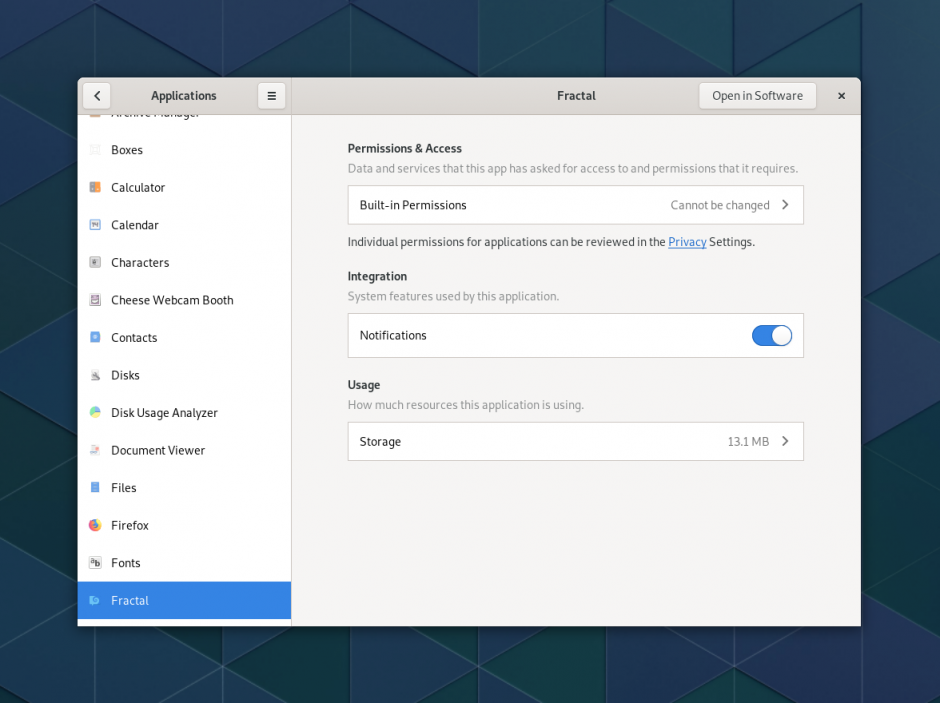Open Disks entry in the sidebar
The width and height of the screenshot is (940, 703).
tap(125, 375)
